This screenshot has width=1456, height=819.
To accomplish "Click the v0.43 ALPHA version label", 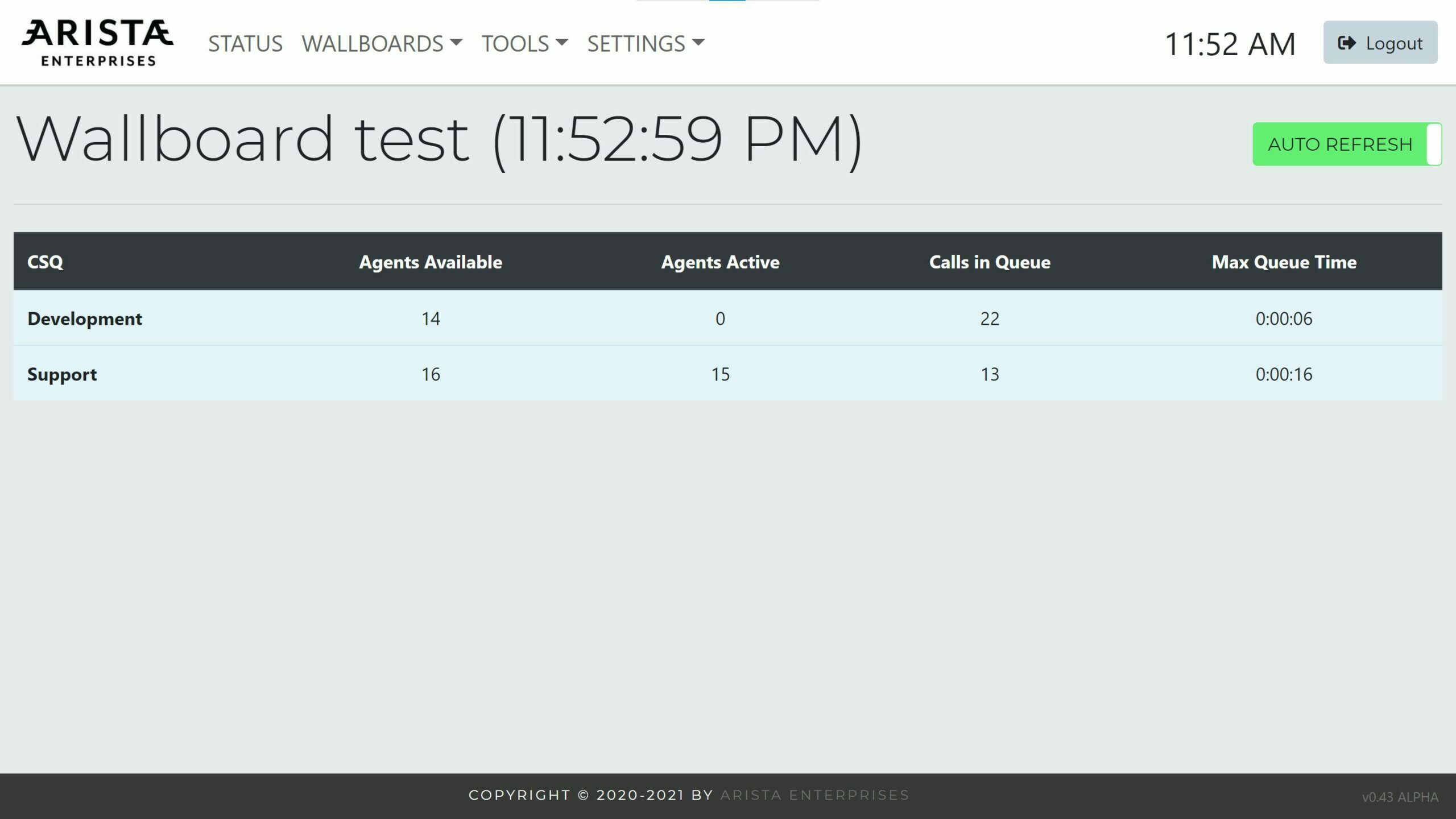I will [1400, 797].
